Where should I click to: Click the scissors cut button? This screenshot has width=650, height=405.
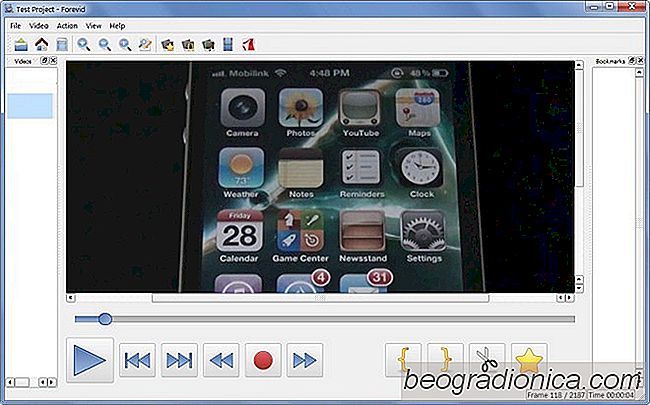[487, 360]
